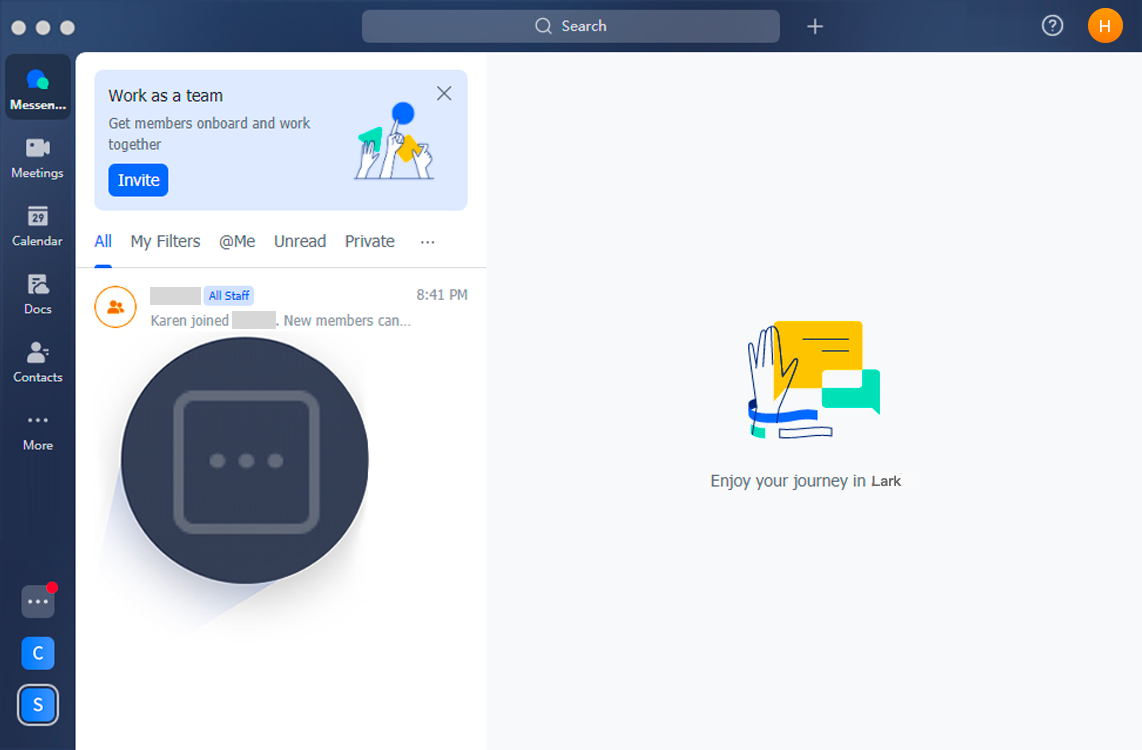Open the Calendar view
This screenshot has height=750, width=1142.
click(x=38, y=225)
